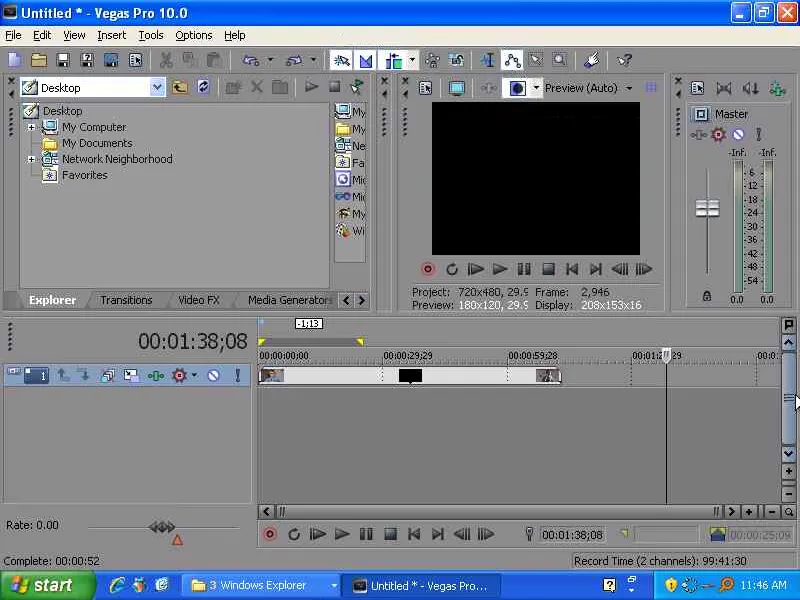Click the timeline cursor position timecode field
The height and width of the screenshot is (600, 800).
(x=572, y=535)
